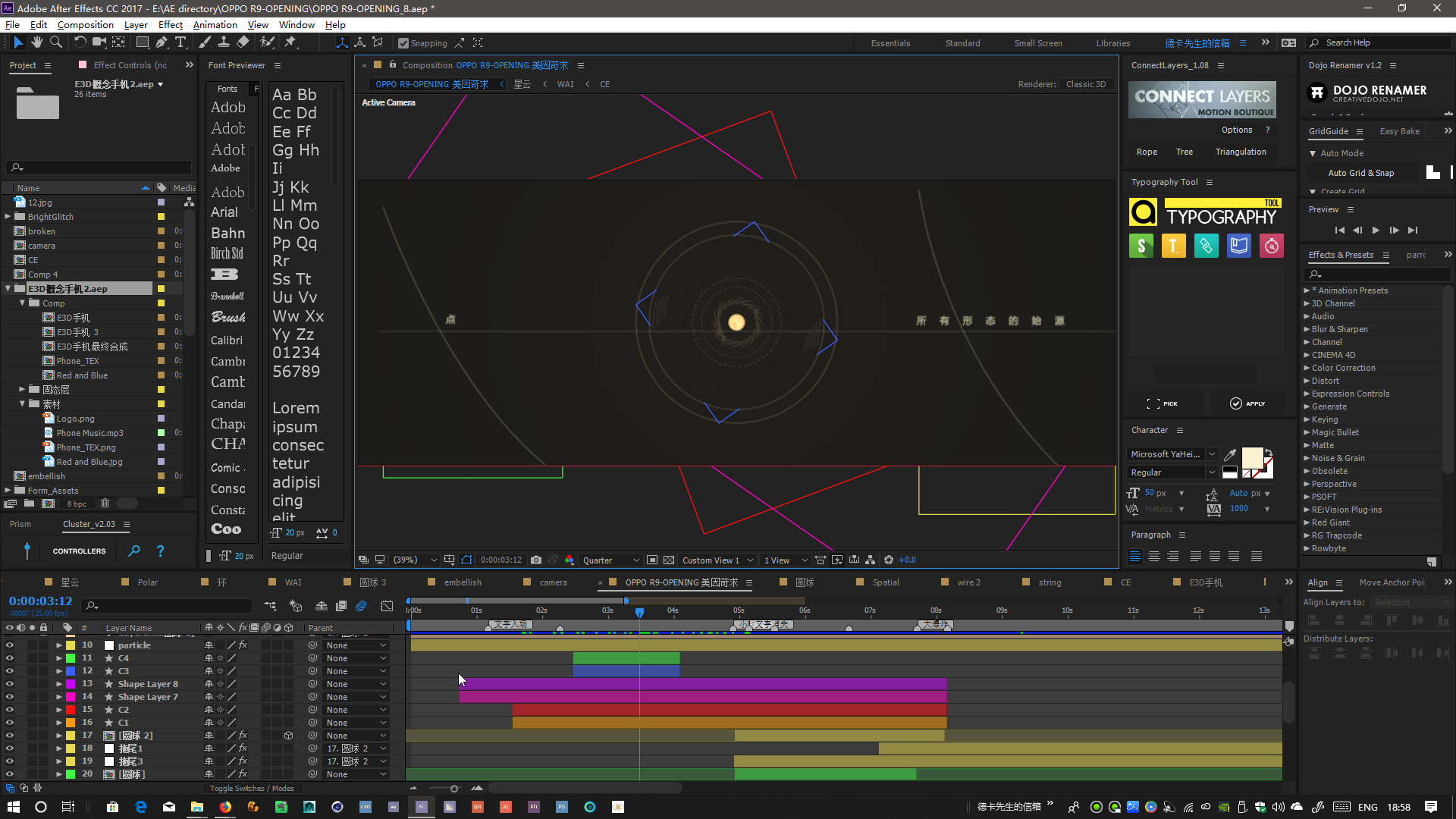Toggle the eye for layer 20
Screen dimensions: 1456x819
coord(10,774)
